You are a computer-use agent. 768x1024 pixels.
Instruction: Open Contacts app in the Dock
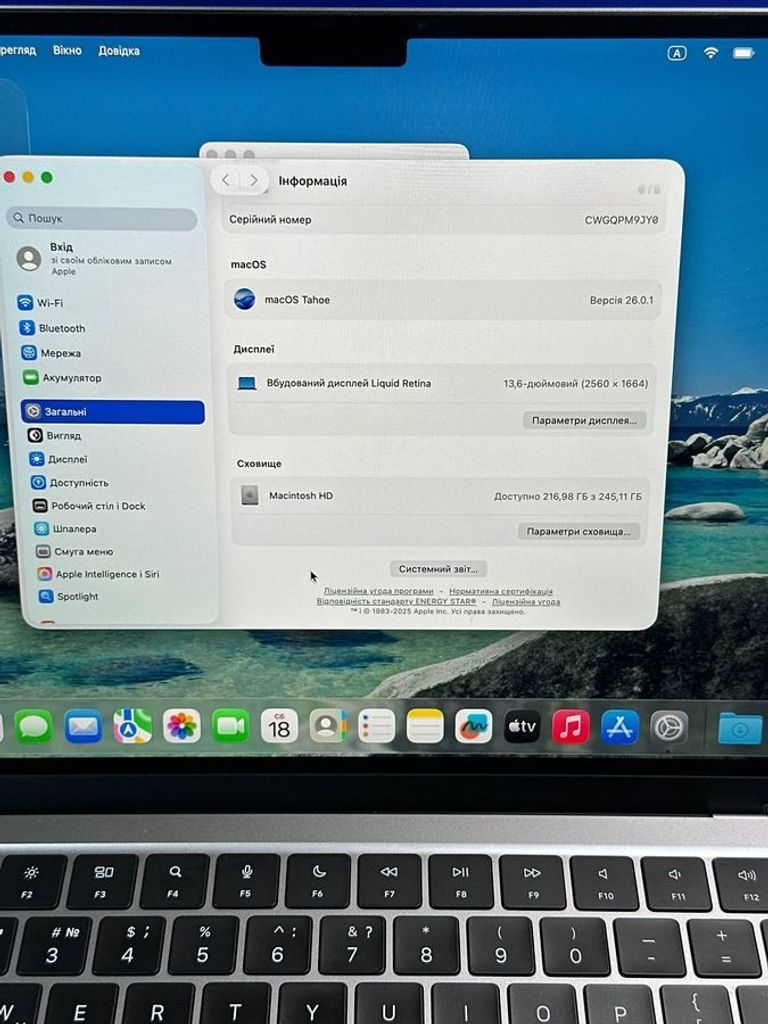point(328,726)
